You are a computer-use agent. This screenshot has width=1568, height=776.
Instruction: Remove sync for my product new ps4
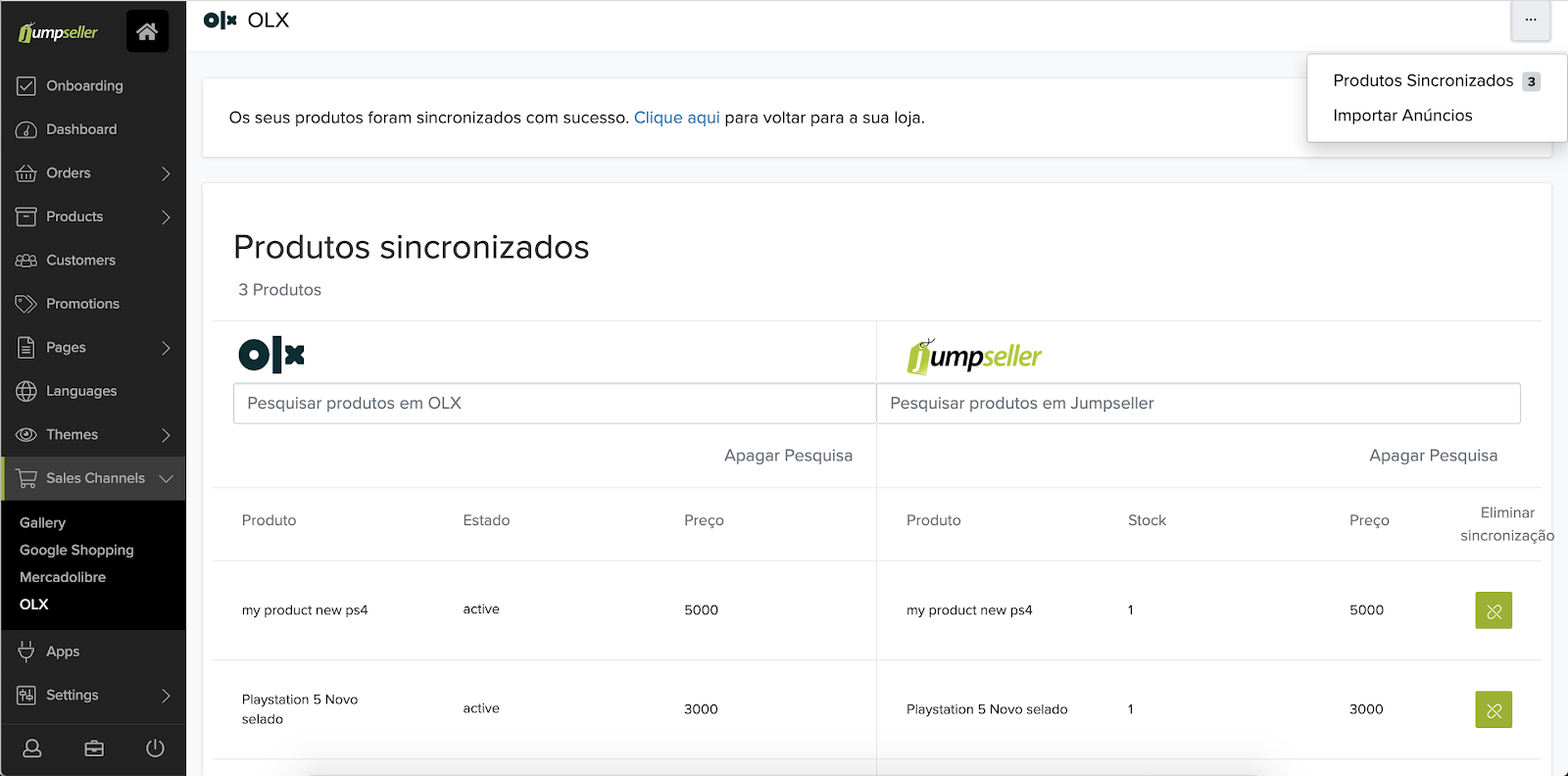pos(1493,610)
